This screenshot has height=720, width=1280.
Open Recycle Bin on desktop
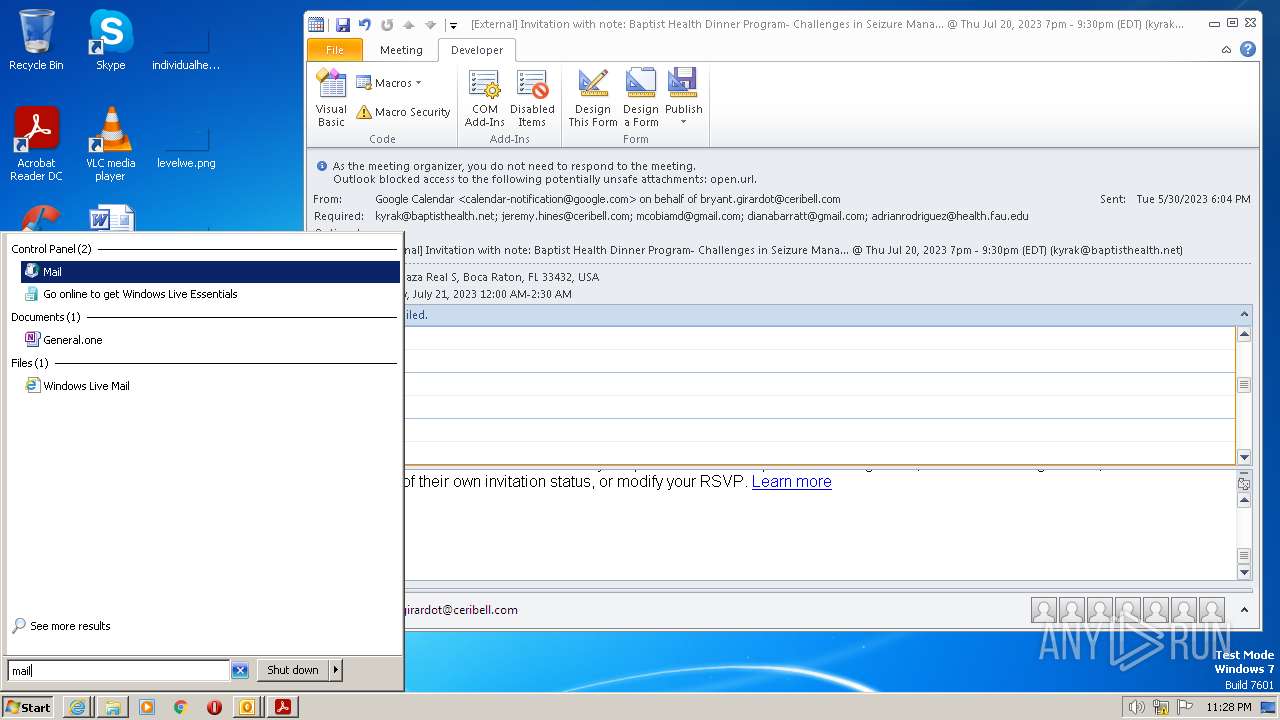[x=36, y=40]
